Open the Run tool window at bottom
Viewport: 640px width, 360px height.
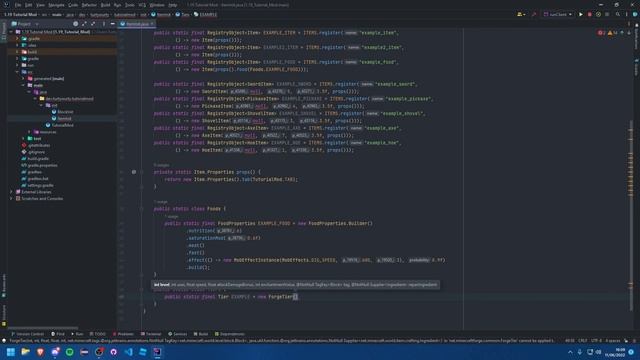tap(77, 334)
